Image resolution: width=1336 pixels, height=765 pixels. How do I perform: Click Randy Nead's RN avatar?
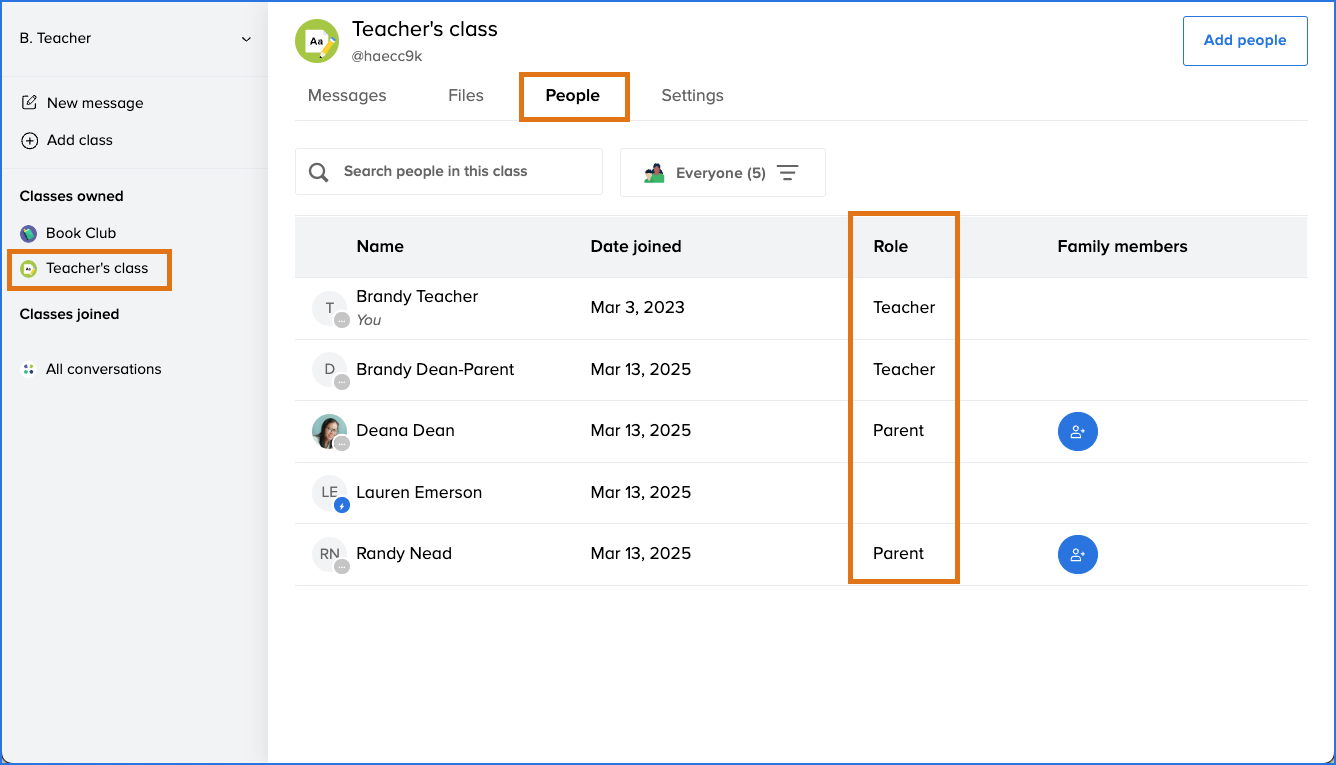tap(329, 554)
